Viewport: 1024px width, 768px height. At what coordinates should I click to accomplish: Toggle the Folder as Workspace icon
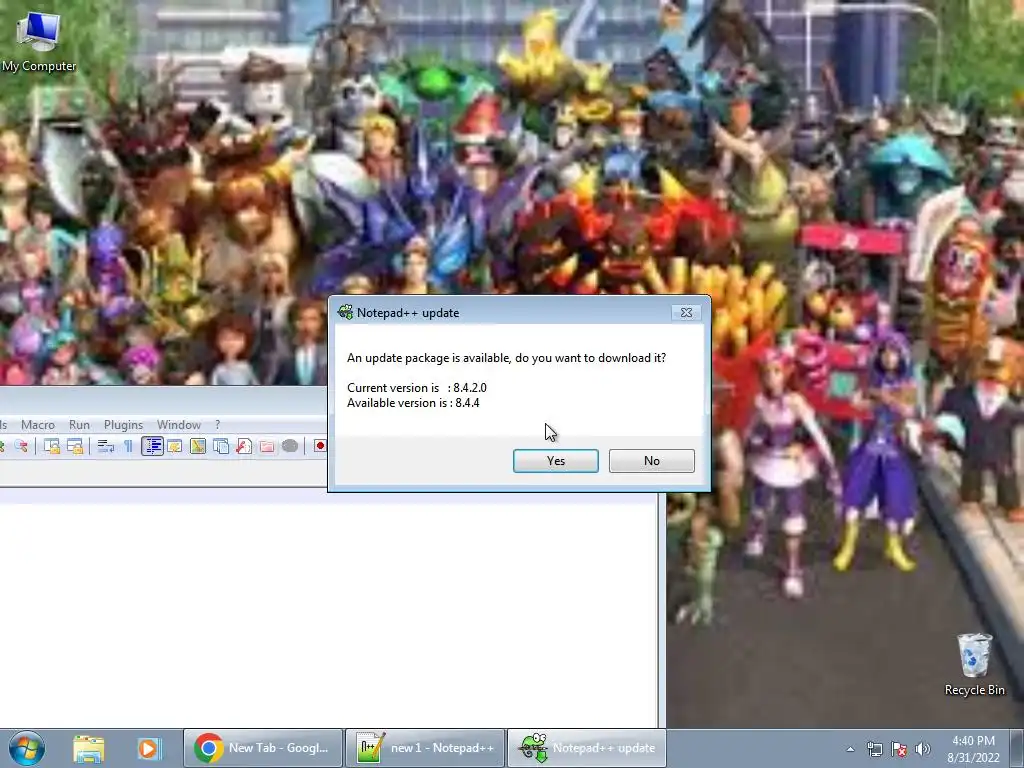(x=266, y=446)
